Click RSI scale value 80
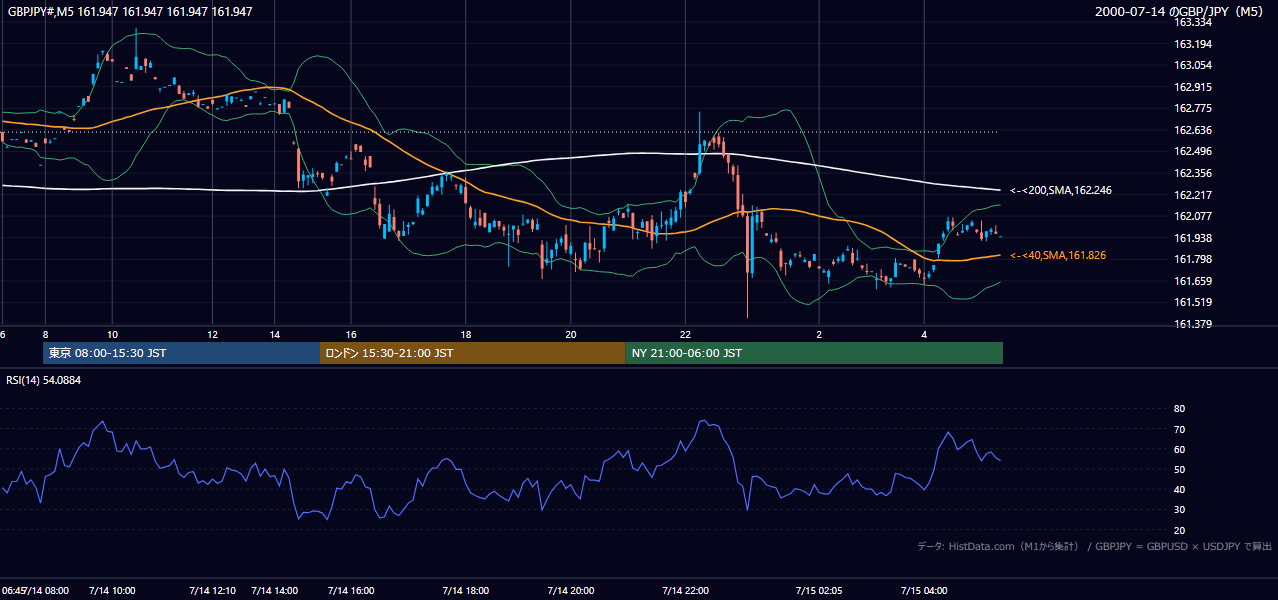Screen dimensions: 1278x600 (x=1179, y=409)
